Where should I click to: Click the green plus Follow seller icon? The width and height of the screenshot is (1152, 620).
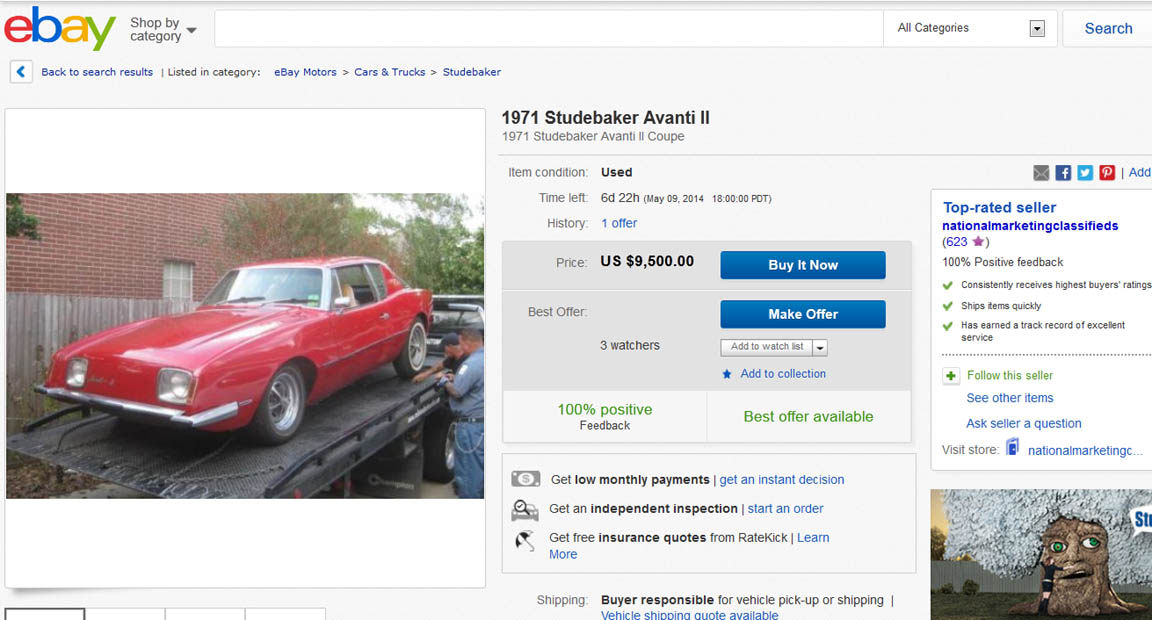(x=951, y=376)
